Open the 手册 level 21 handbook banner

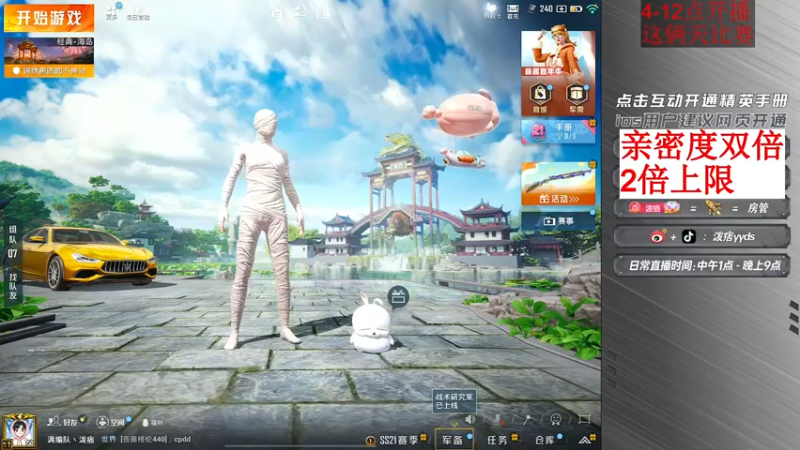pos(558,132)
